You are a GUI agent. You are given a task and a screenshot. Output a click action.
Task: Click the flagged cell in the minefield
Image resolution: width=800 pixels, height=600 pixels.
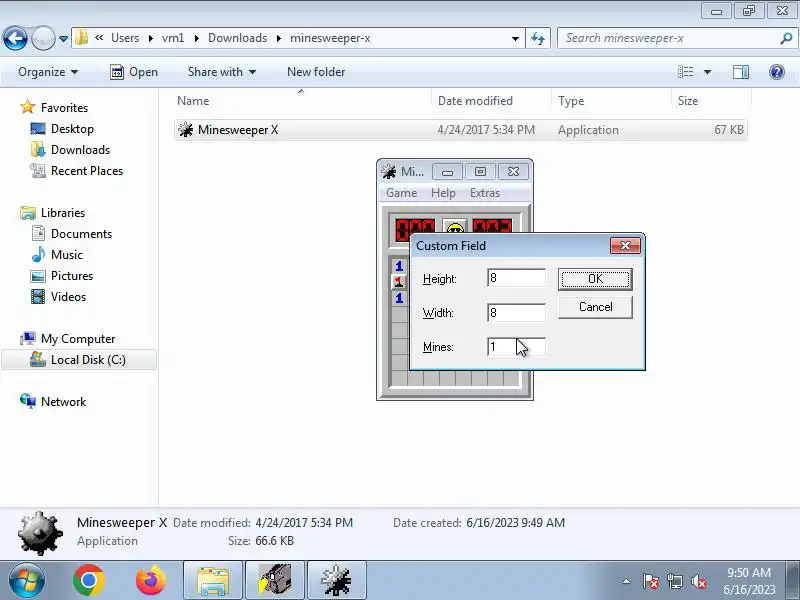[x=398, y=282]
